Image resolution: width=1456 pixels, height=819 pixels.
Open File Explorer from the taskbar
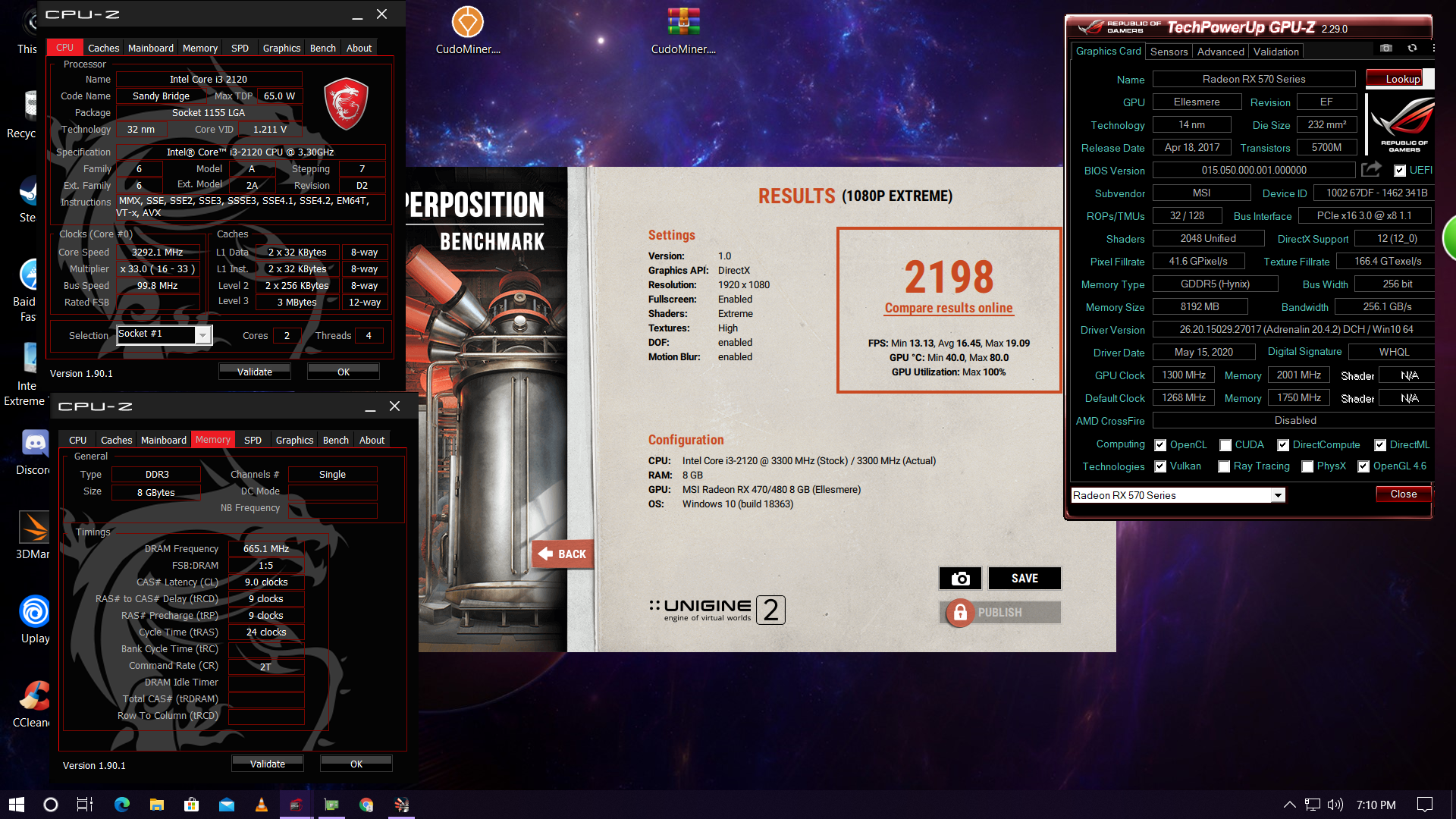pos(156,805)
